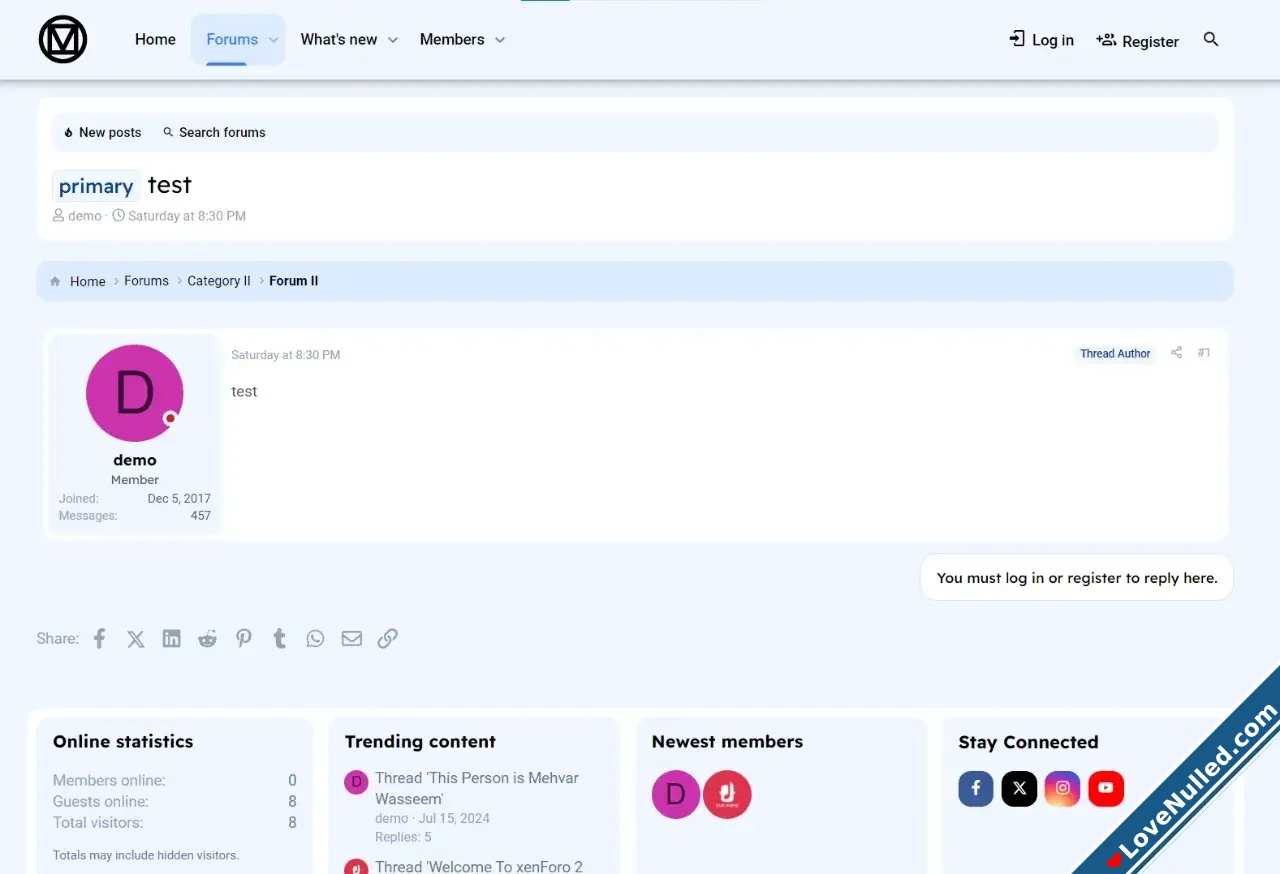Click the Online statistics heading
The height and width of the screenshot is (874, 1280).
click(123, 742)
